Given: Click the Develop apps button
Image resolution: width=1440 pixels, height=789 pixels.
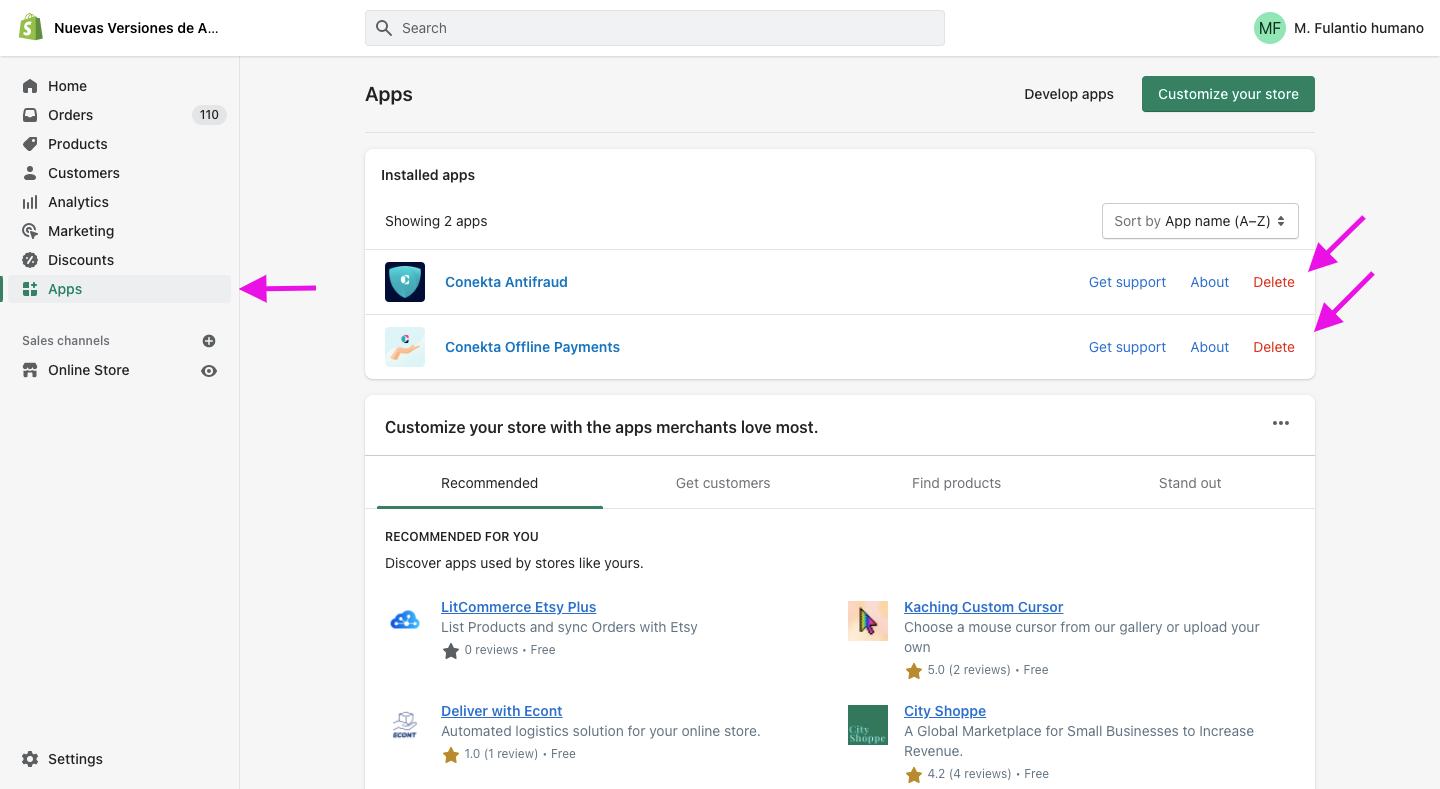Looking at the screenshot, I should click(1069, 94).
